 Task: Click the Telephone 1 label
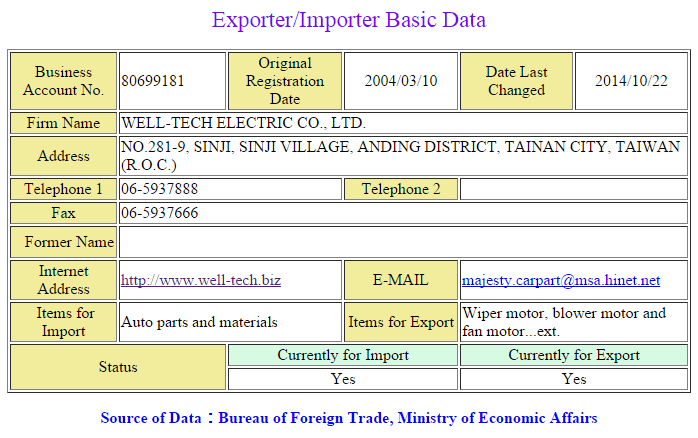coord(63,189)
